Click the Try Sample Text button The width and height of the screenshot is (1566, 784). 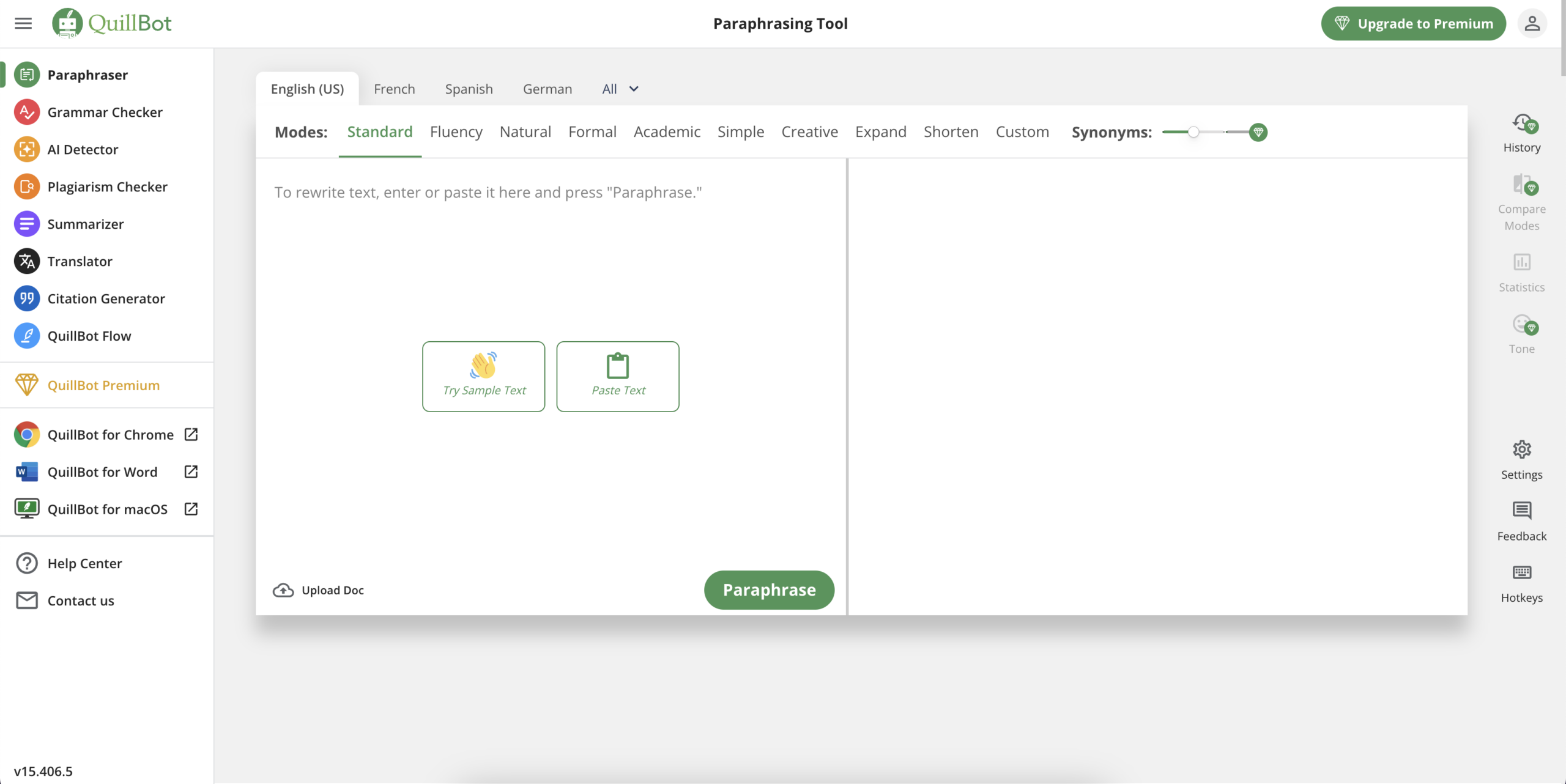tap(484, 377)
